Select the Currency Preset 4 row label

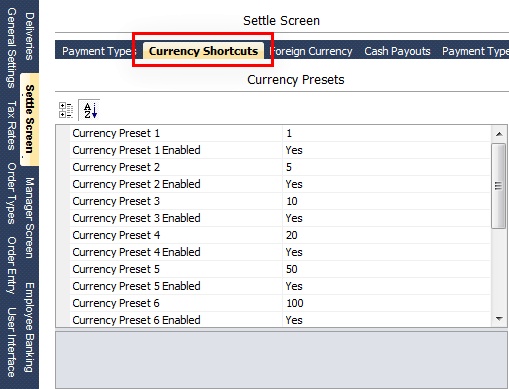point(116,235)
